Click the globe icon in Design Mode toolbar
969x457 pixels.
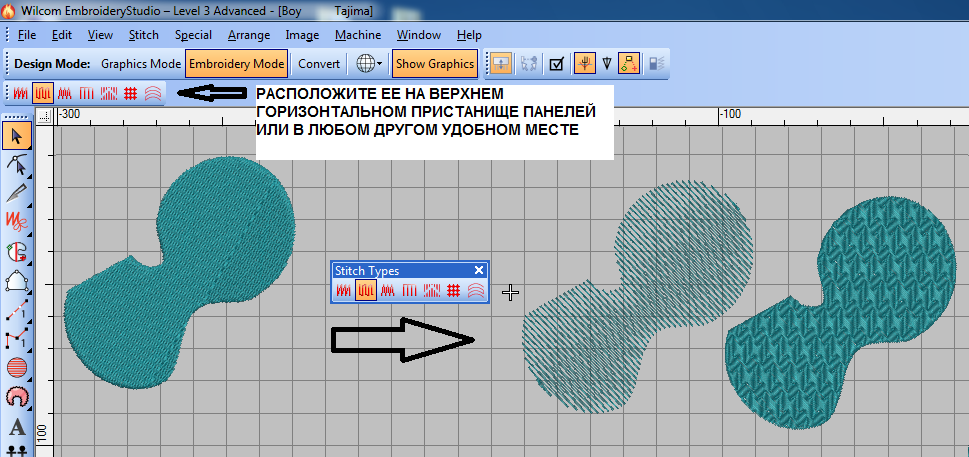(365, 64)
